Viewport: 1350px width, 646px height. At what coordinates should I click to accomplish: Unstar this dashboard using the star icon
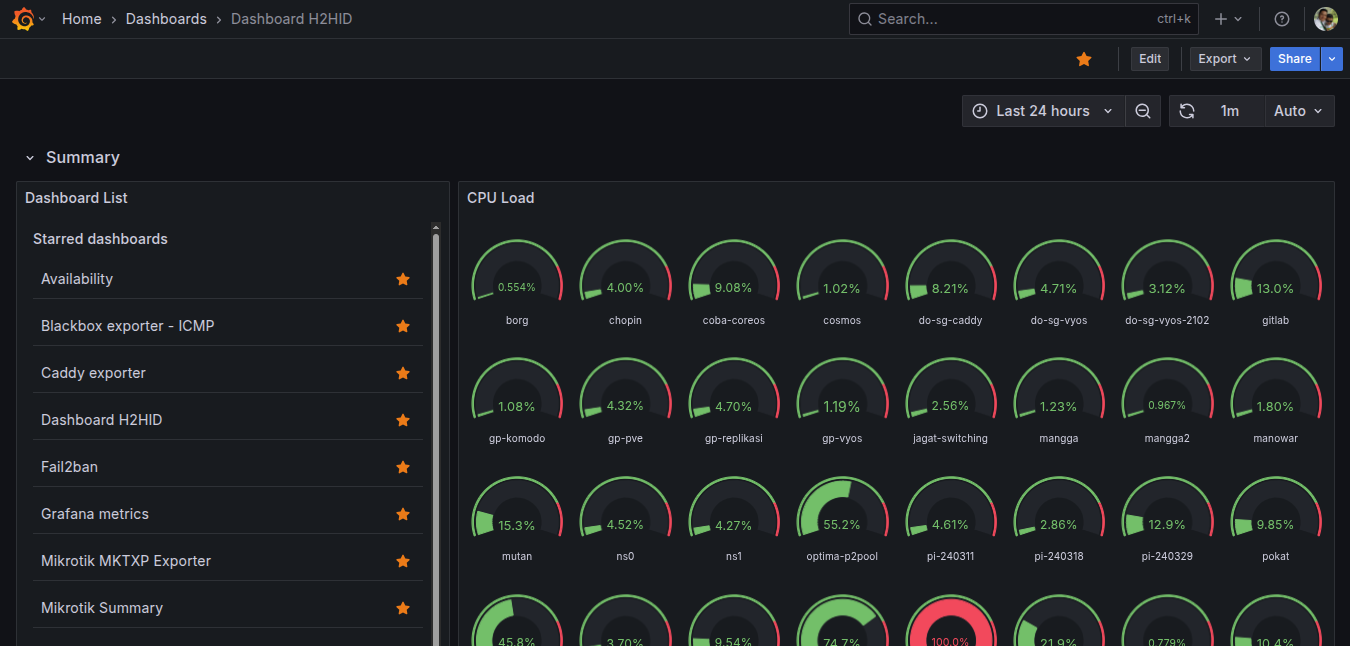[1084, 59]
